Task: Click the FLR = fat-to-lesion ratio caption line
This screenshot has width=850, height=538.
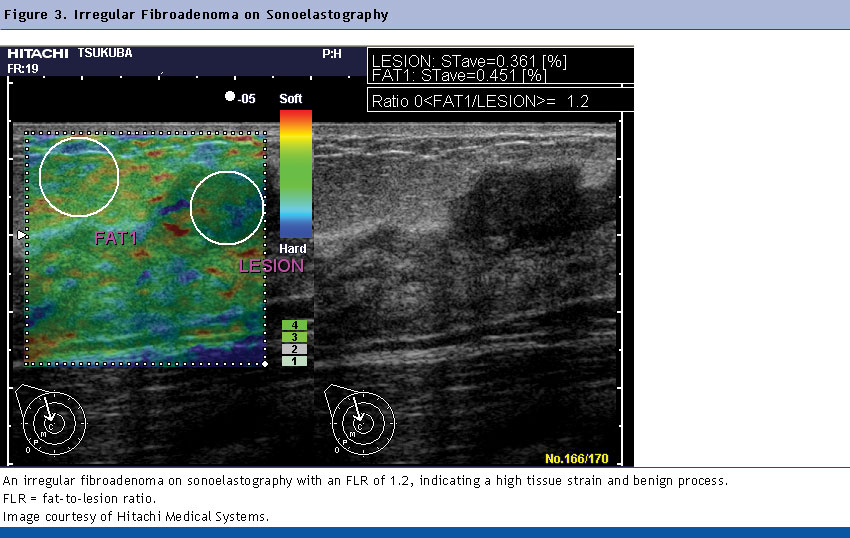Action: [79, 498]
